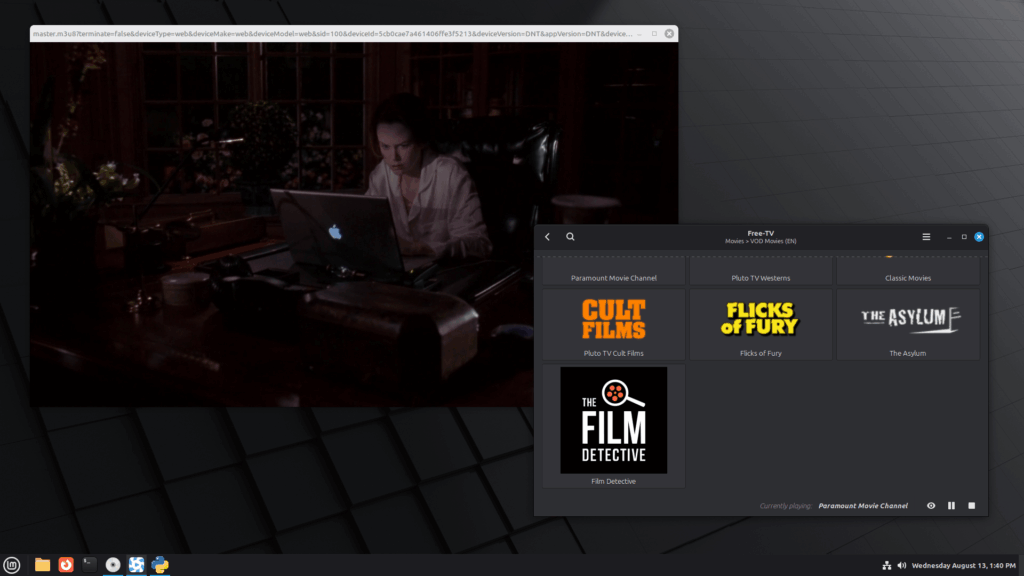This screenshot has width=1024, height=576.
Task: Switch to the Python app in taskbar
Action: [160, 565]
